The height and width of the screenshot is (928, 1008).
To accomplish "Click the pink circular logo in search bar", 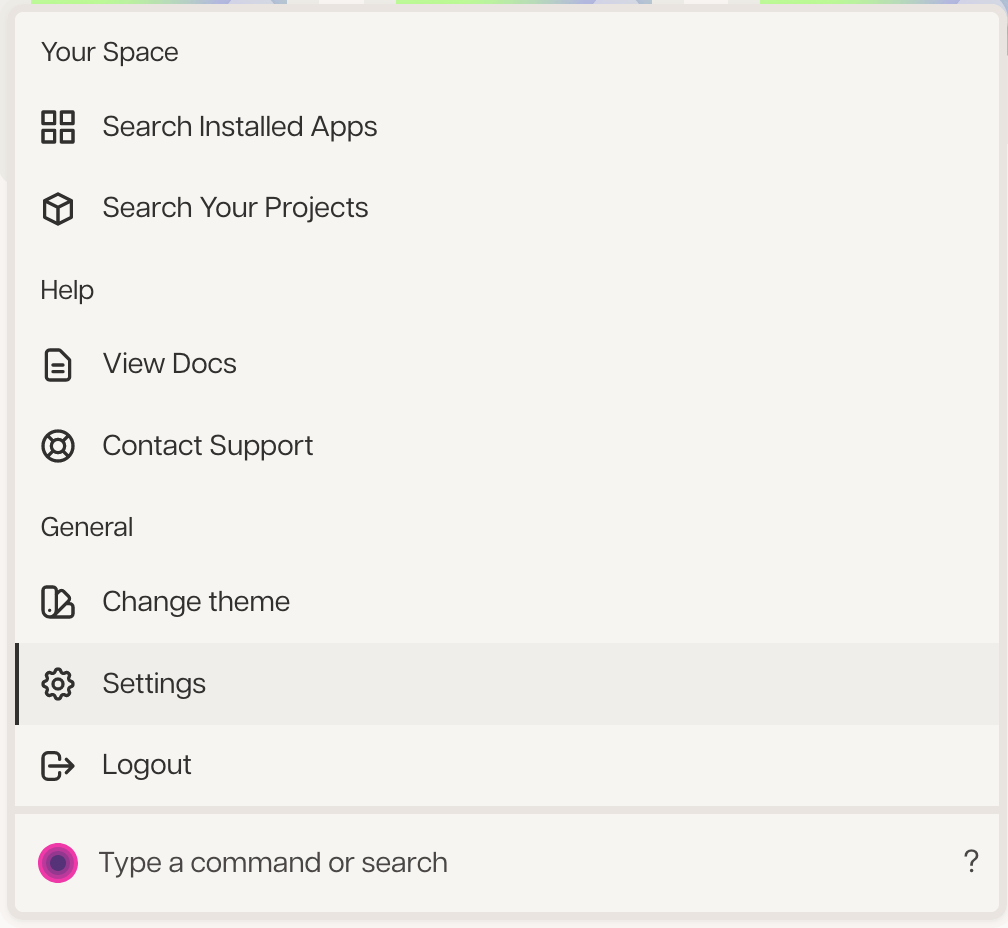I will 58,863.
